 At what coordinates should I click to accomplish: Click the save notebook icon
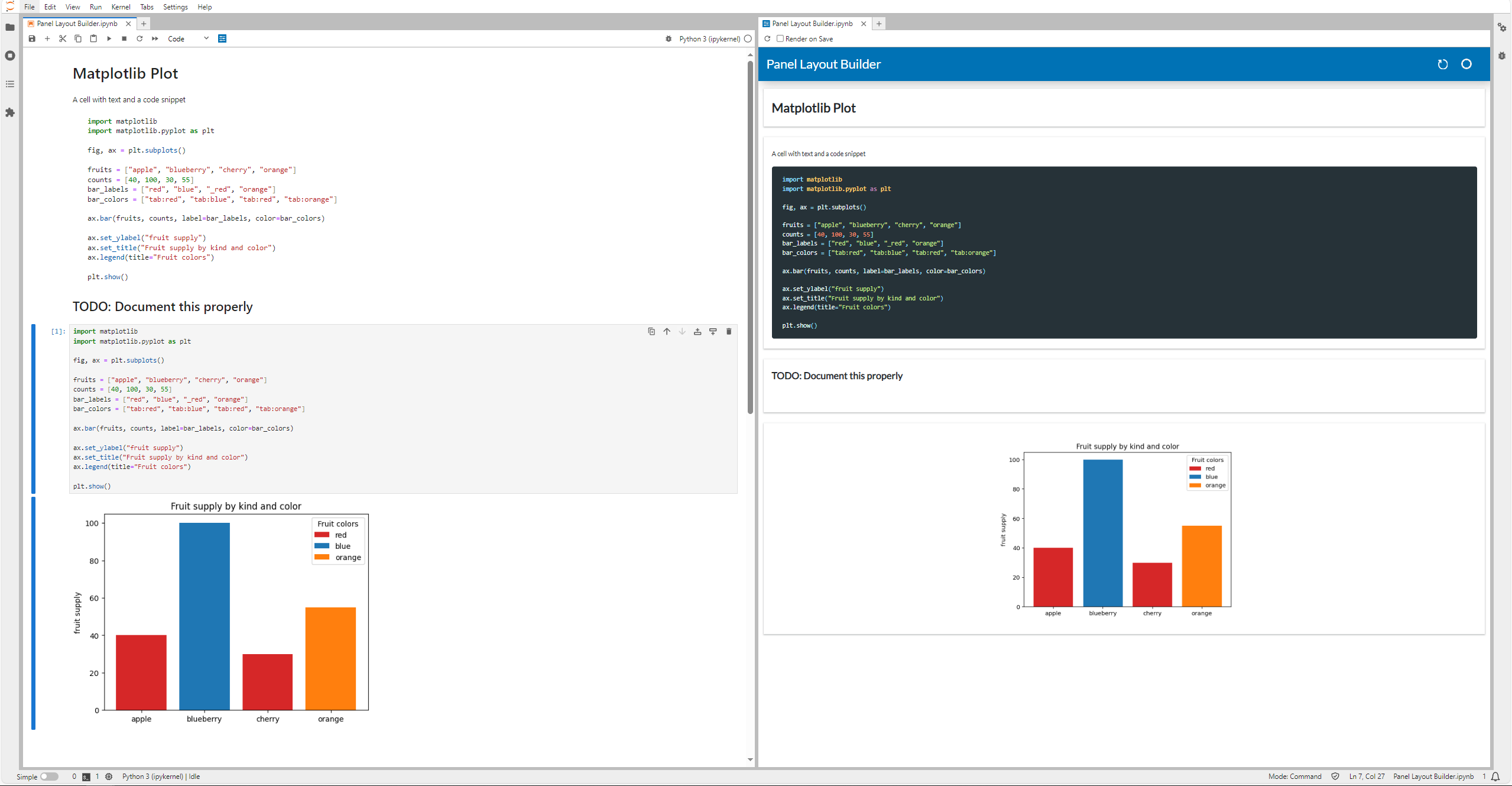click(33, 38)
